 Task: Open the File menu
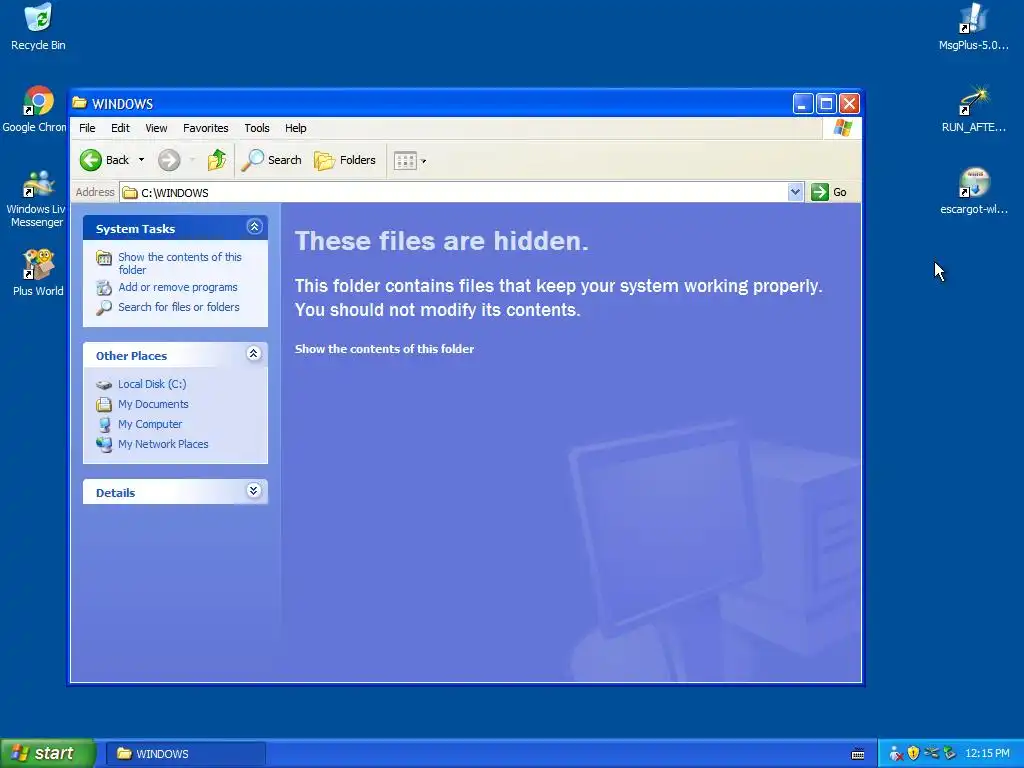point(88,128)
